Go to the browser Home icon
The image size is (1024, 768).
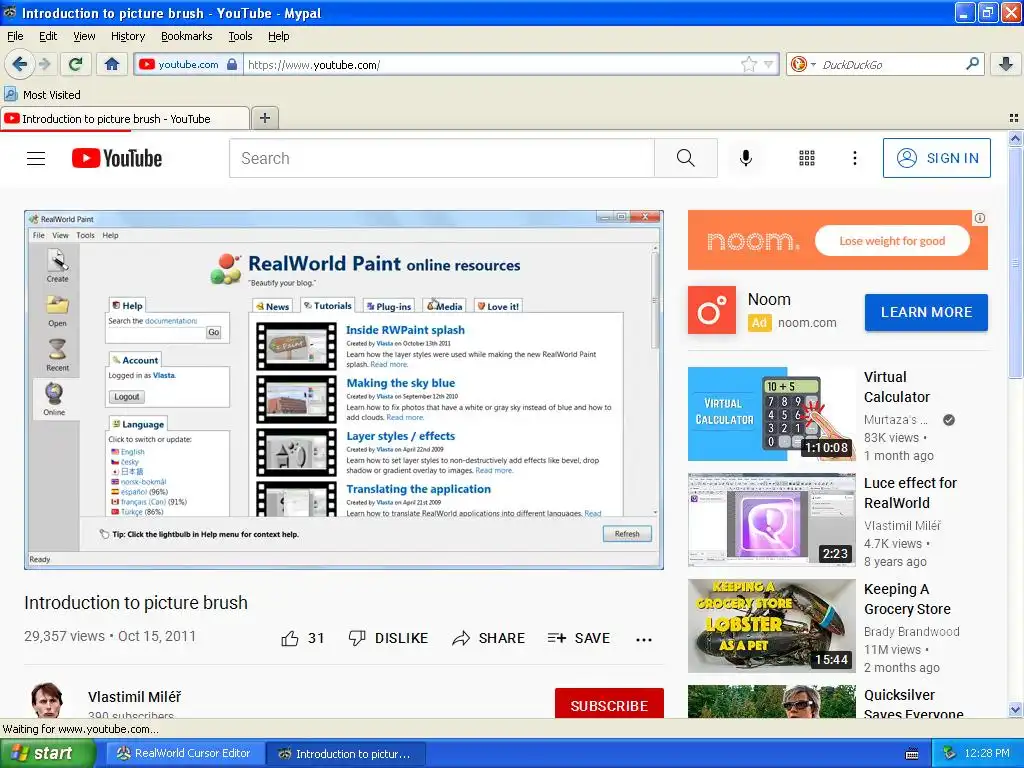pyautogui.click(x=112, y=64)
